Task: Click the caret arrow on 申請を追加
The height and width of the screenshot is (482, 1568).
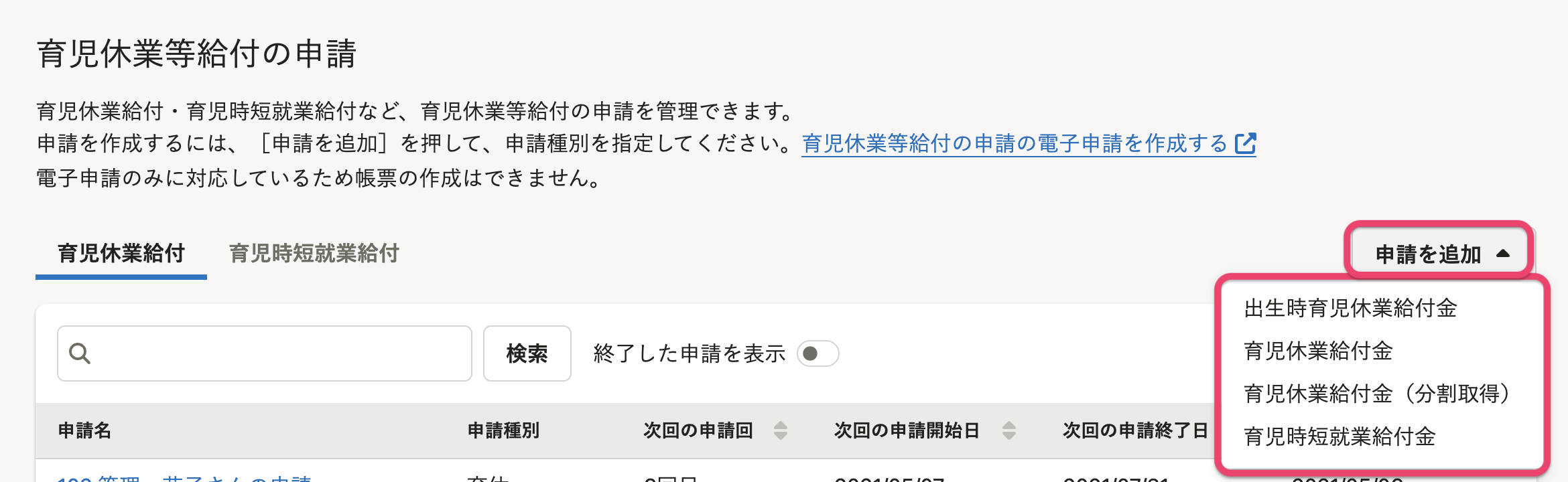Action: [x=1503, y=254]
